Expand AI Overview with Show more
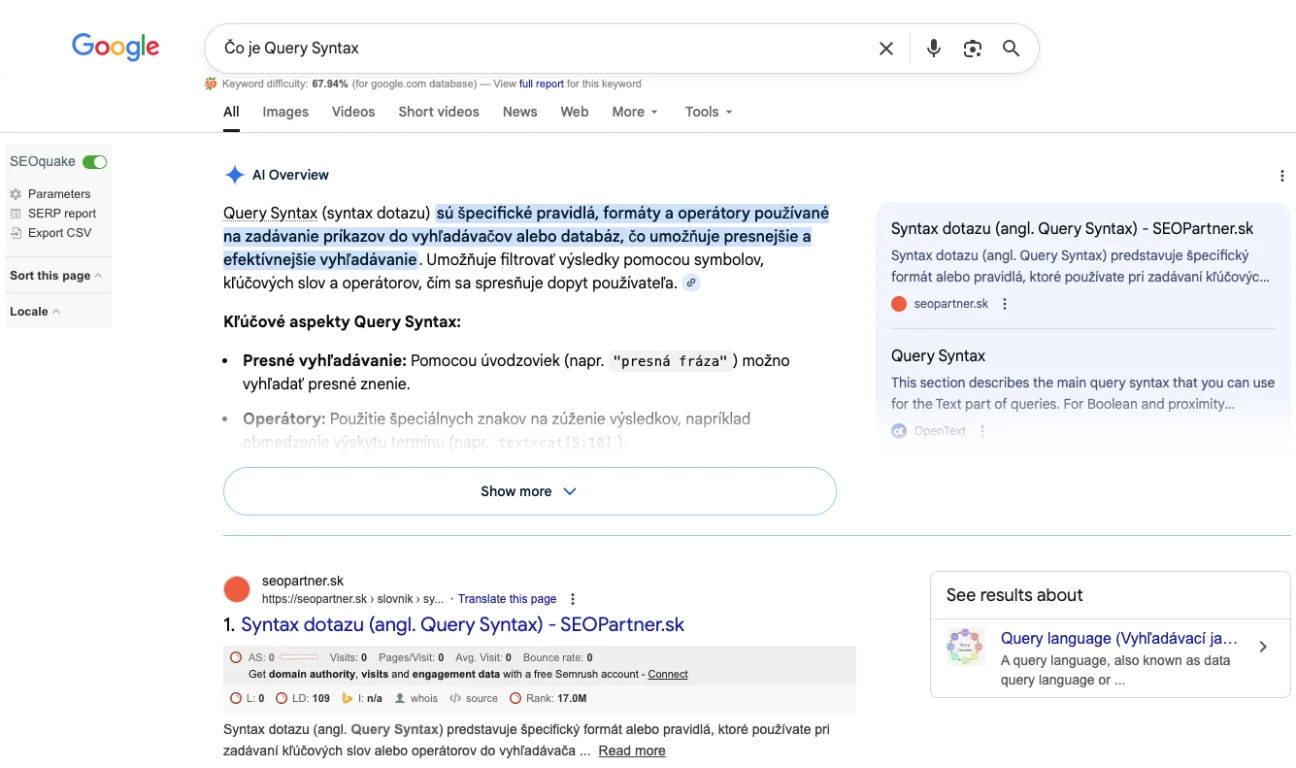Viewport: 1296px width, 768px height. [529, 491]
